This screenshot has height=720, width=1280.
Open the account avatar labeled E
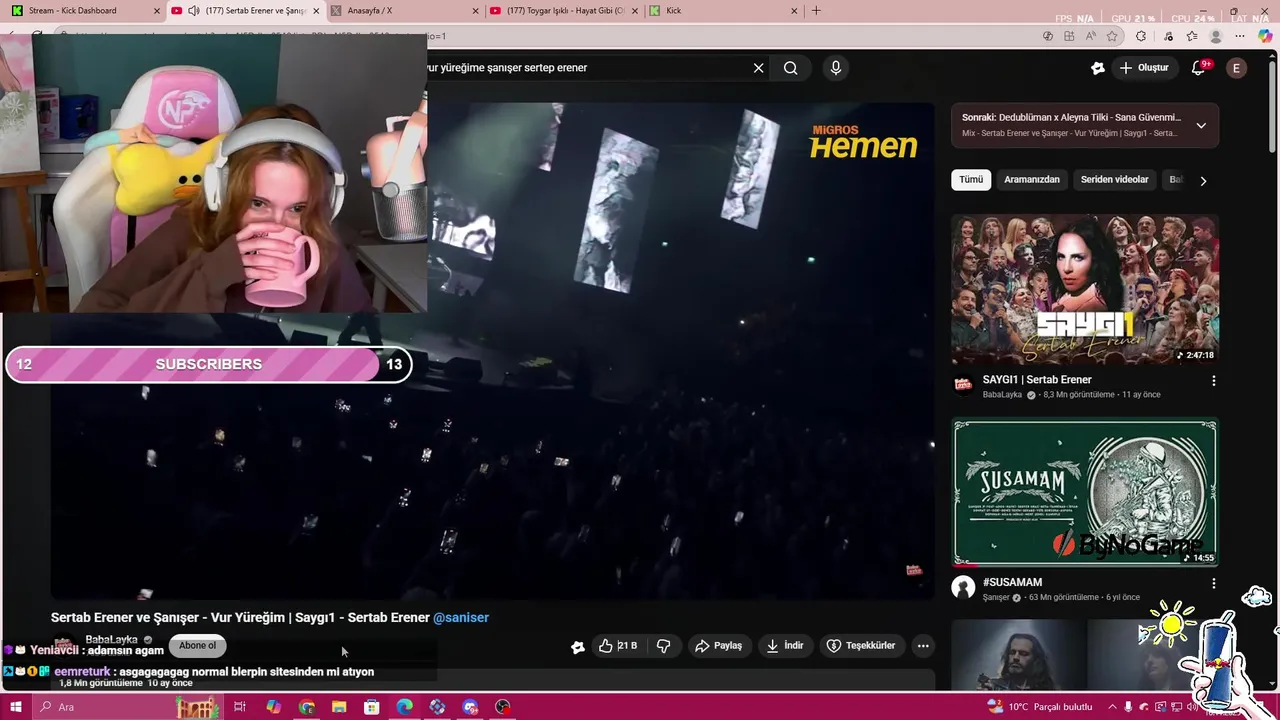[x=1237, y=68]
